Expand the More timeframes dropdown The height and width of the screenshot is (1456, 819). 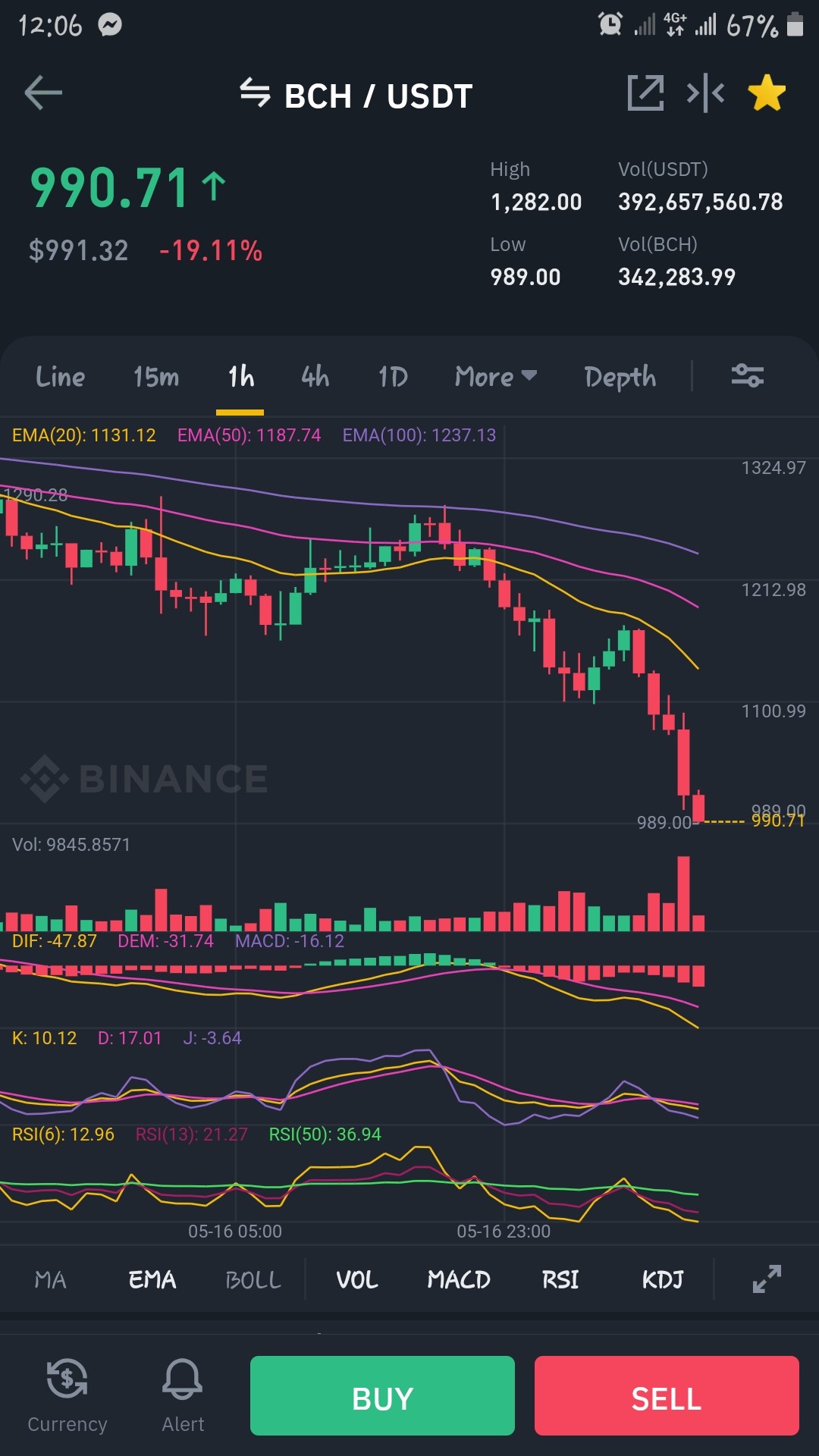(496, 376)
